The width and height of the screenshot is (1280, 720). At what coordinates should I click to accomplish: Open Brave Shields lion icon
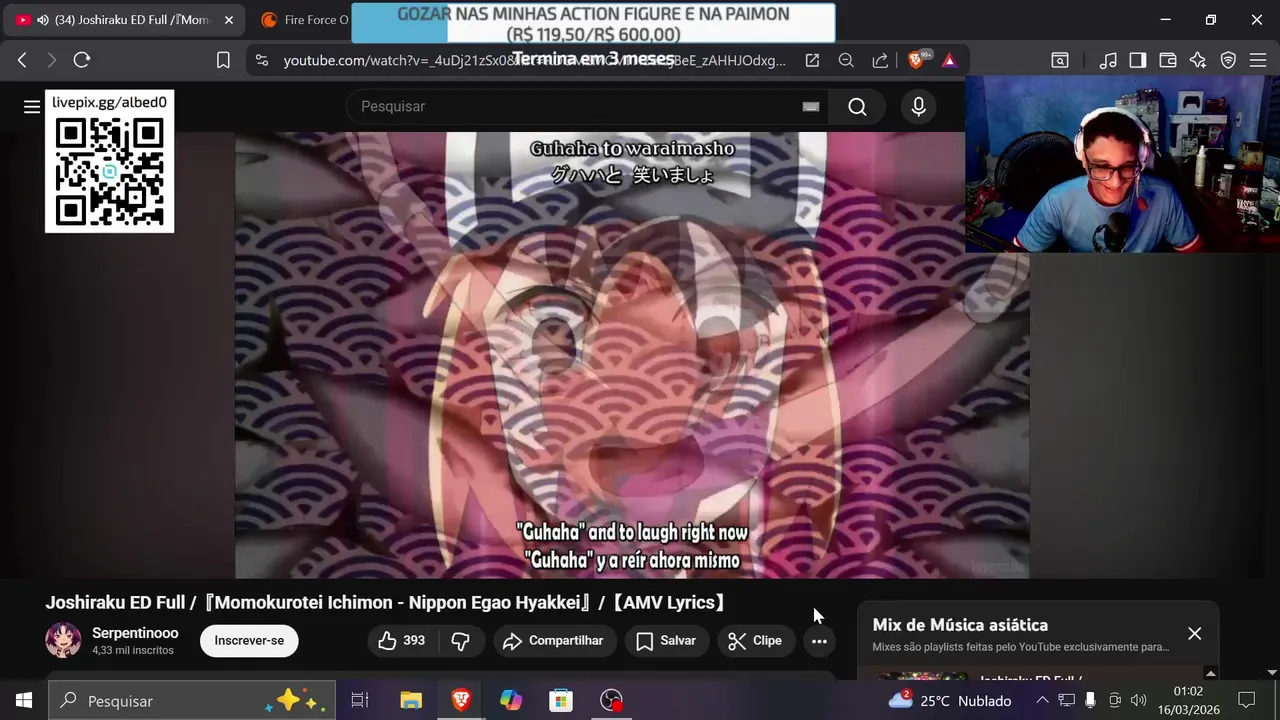click(x=917, y=60)
